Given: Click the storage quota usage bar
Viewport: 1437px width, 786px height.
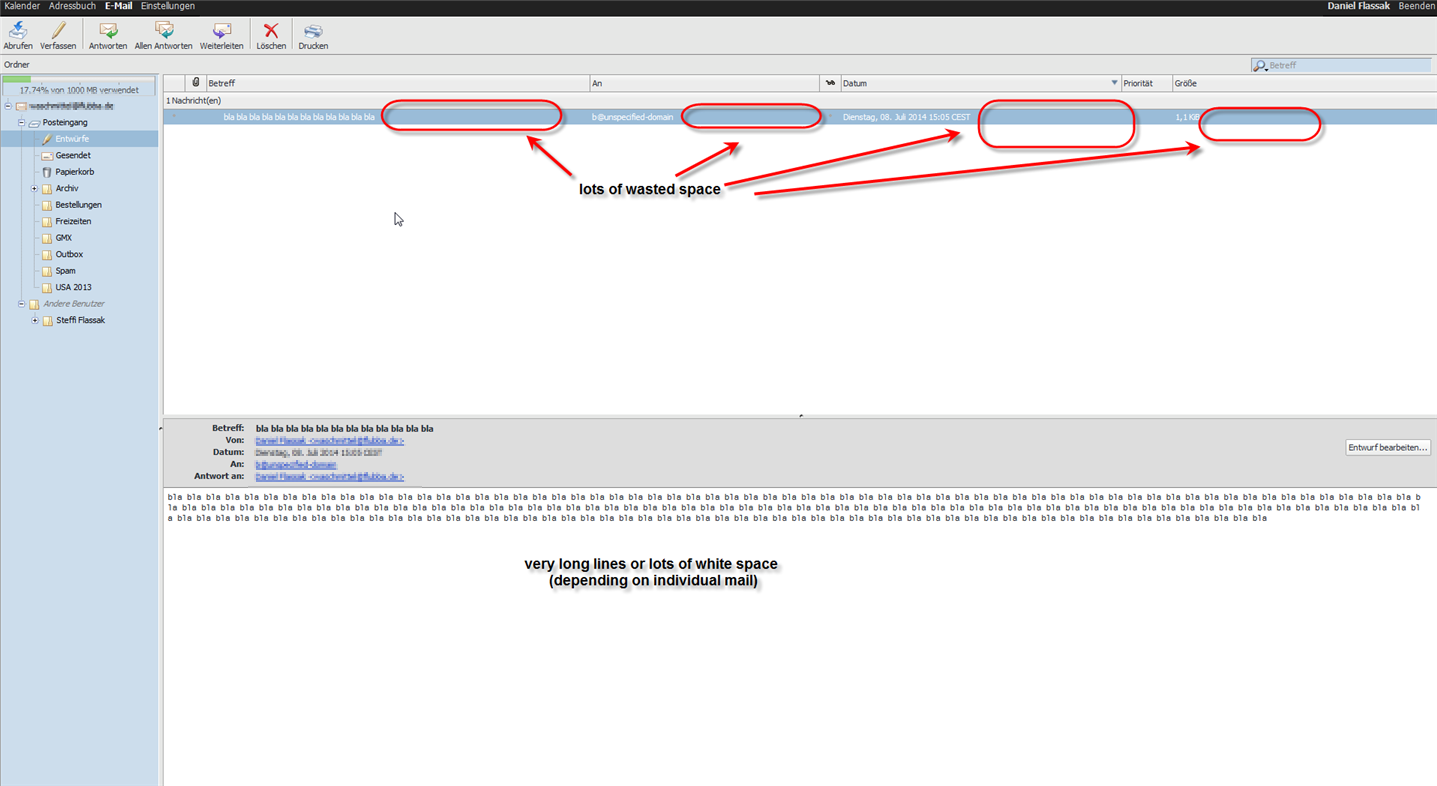Looking at the screenshot, I should (79, 83).
